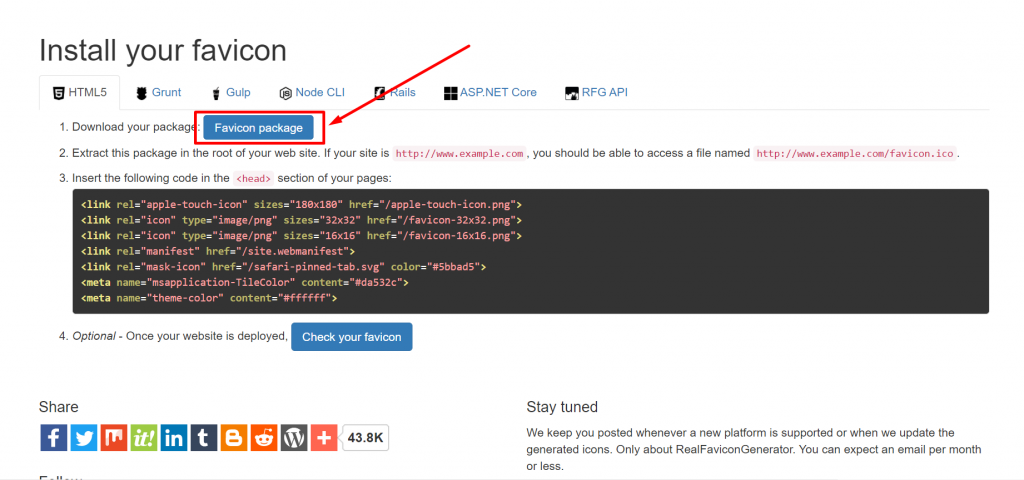The width and height of the screenshot is (1024, 480).
Task: Share the page on Twitter
Action: pos(84,438)
